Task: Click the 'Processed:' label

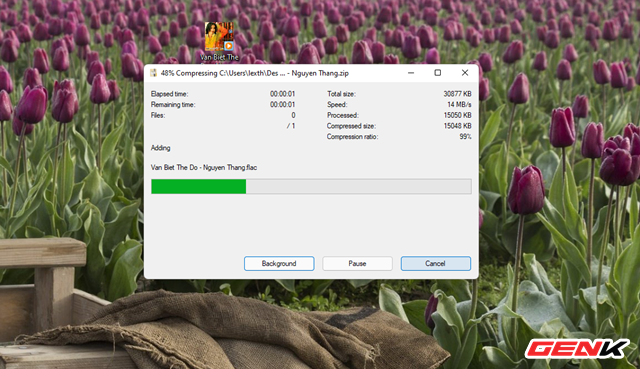Action: 342,115
